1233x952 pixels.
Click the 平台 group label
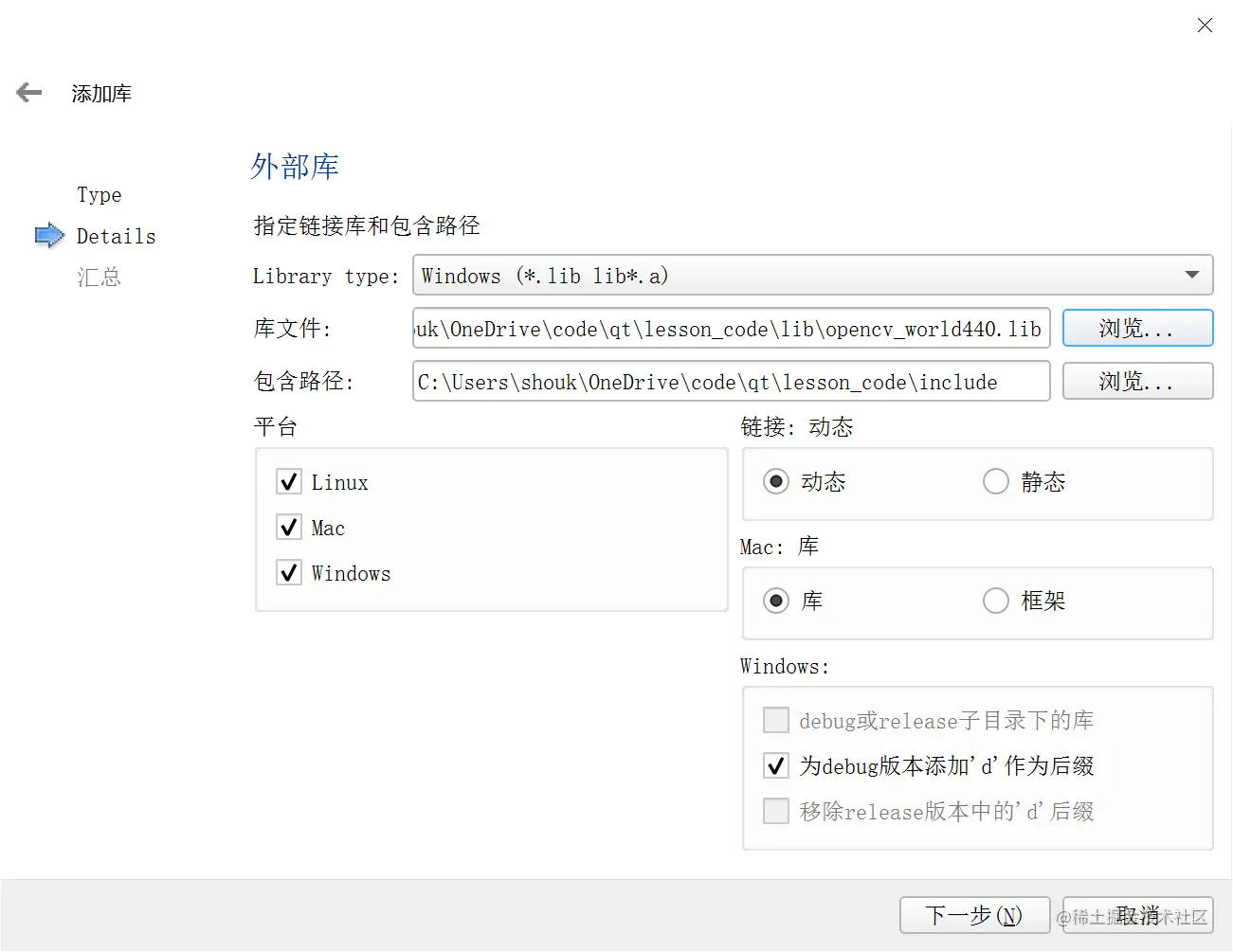pyautogui.click(x=276, y=426)
